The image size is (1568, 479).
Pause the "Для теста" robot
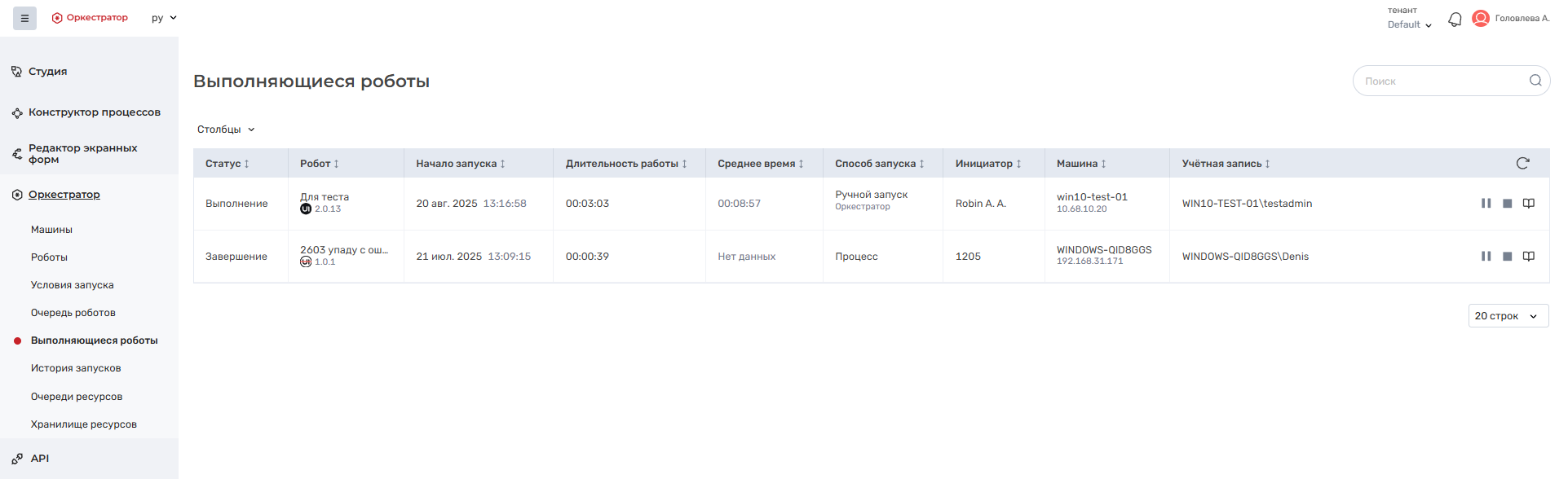1486,204
